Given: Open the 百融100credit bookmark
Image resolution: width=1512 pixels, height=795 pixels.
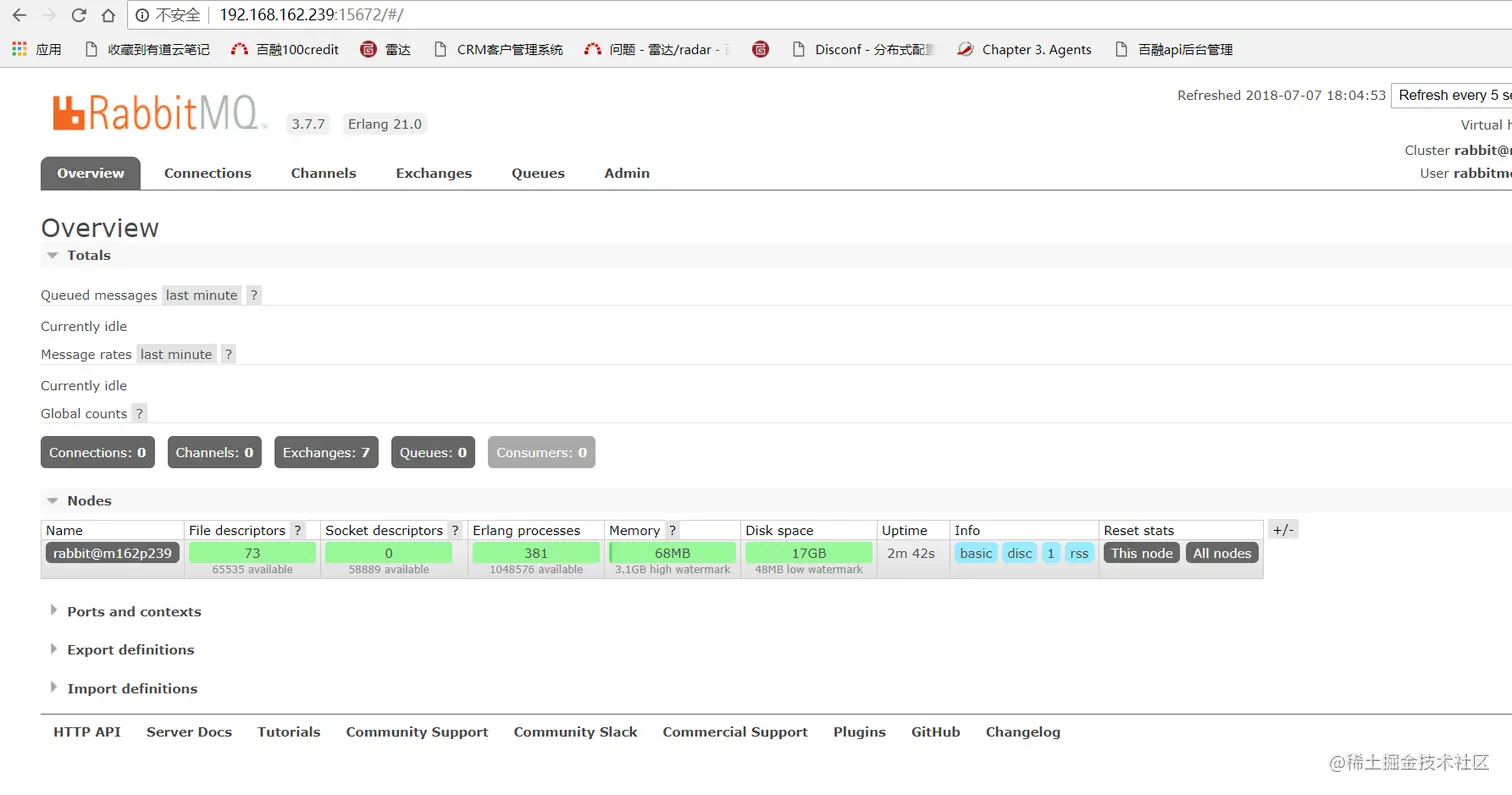Looking at the screenshot, I should click(x=285, y=49).
